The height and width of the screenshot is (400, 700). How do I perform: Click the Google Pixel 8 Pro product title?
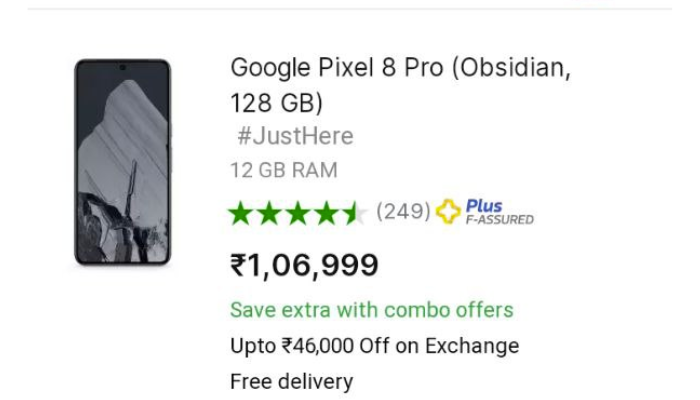tap(400, 85)
